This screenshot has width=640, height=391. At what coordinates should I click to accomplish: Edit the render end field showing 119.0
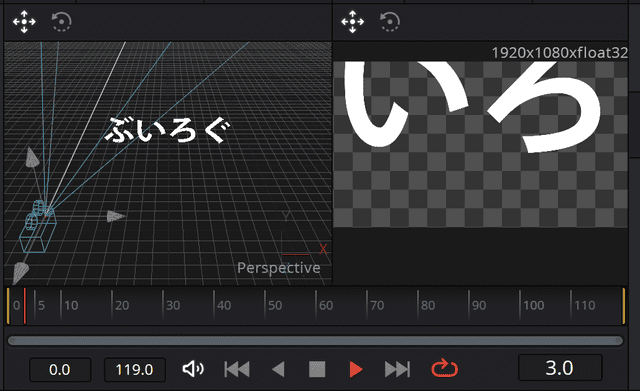tap(135, 370)
